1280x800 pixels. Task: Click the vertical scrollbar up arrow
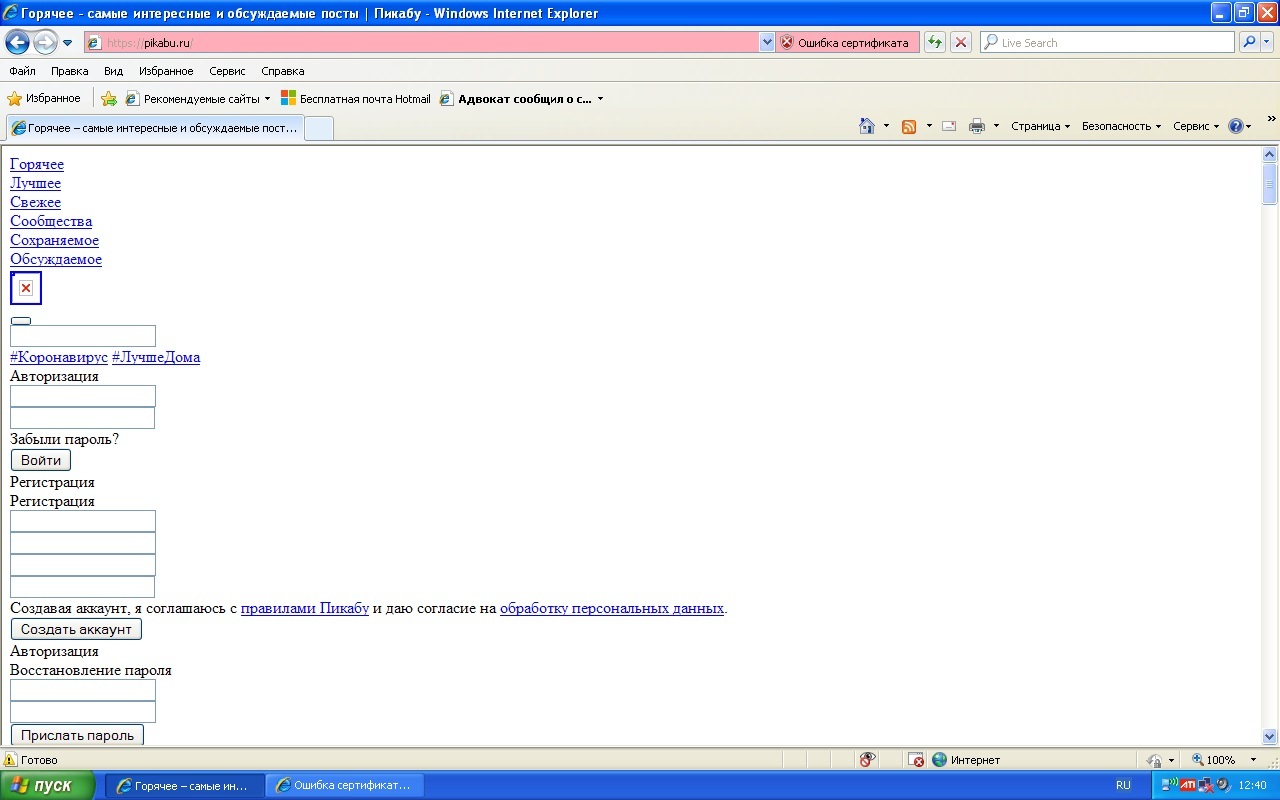pos(1270,155)
